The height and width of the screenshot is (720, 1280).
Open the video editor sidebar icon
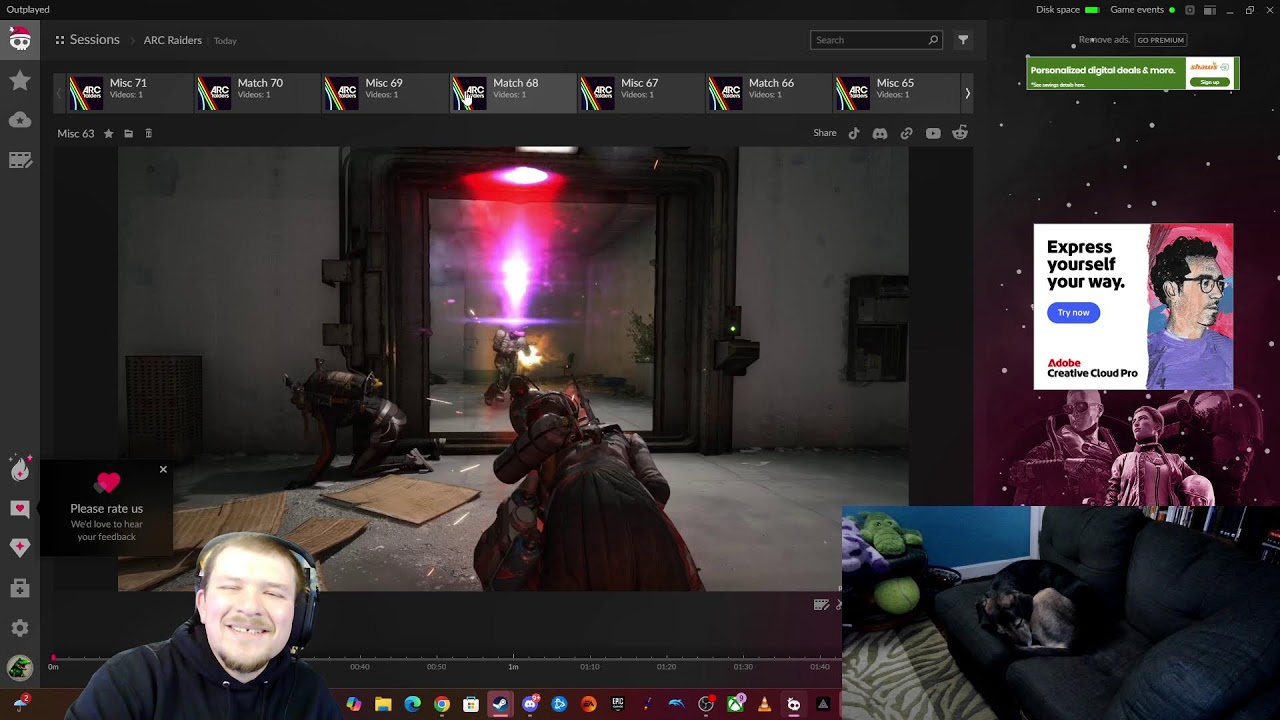pyautogui.click(x=19, y=160)
